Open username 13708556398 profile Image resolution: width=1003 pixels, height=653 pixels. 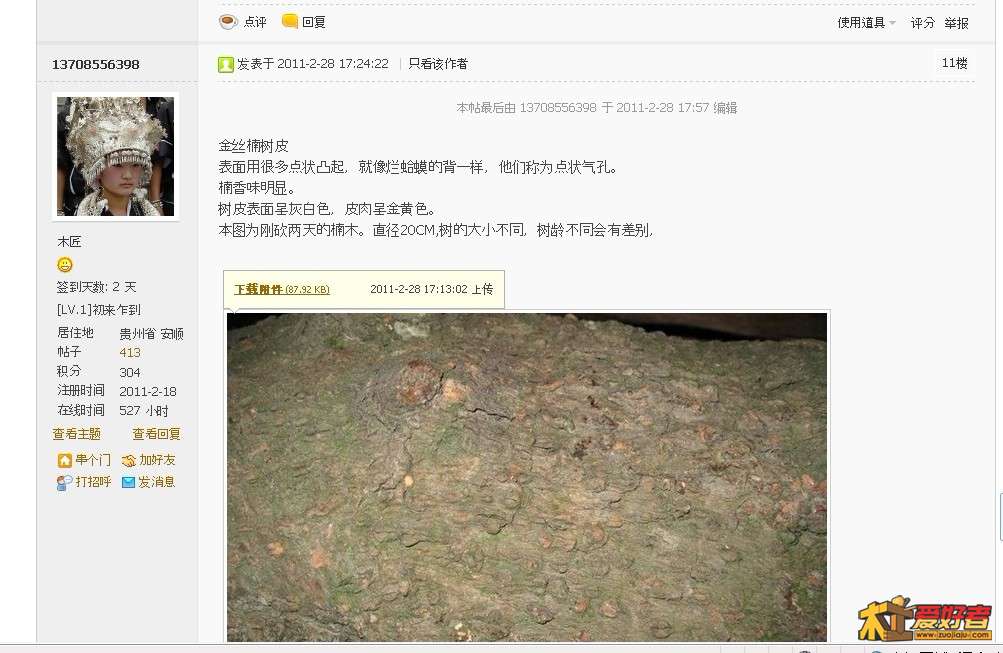coord(95,65)
